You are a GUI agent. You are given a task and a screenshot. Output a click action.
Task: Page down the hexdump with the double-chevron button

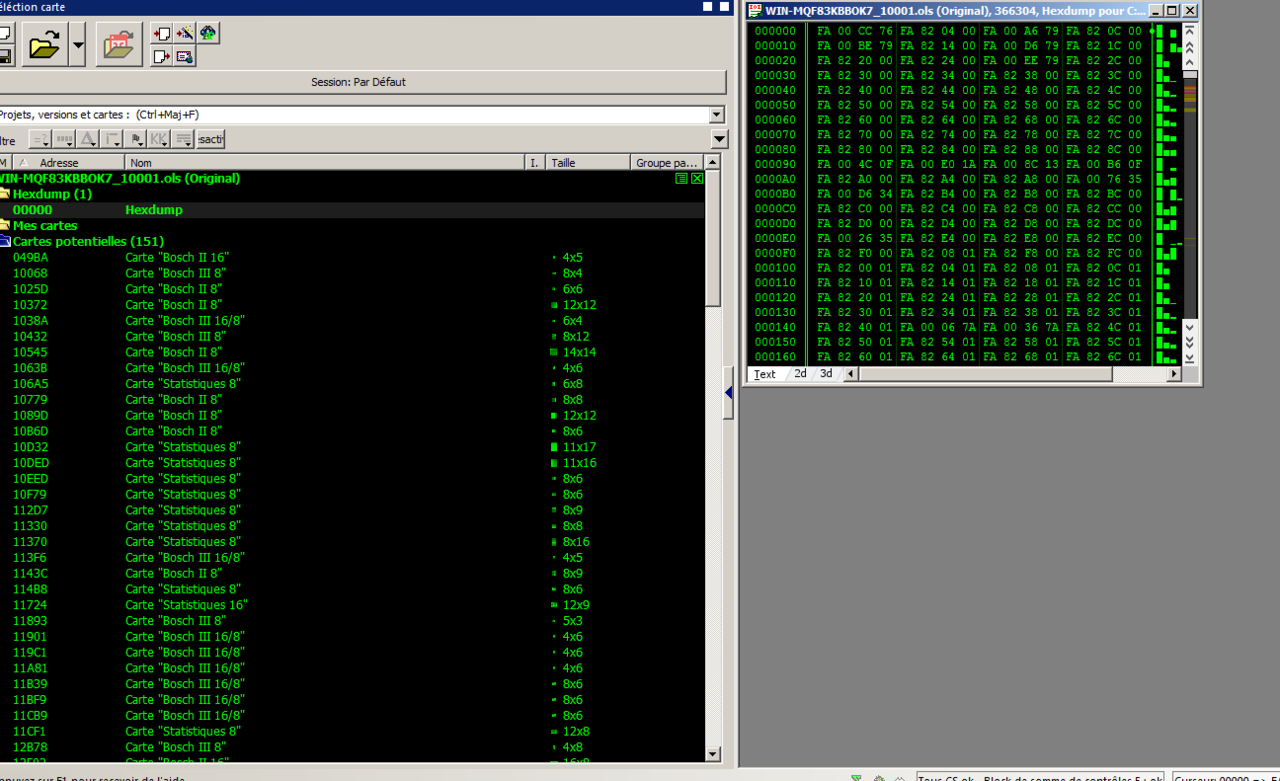[x=1190, y=342]
